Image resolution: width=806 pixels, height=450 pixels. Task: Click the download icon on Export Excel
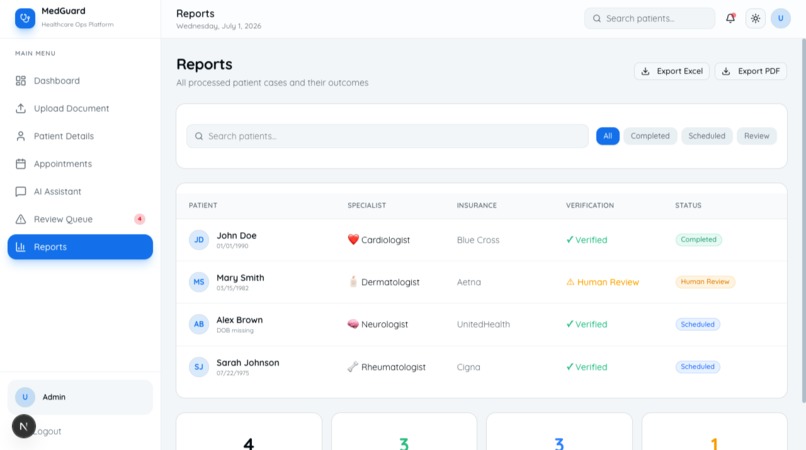tap(645, 71)
